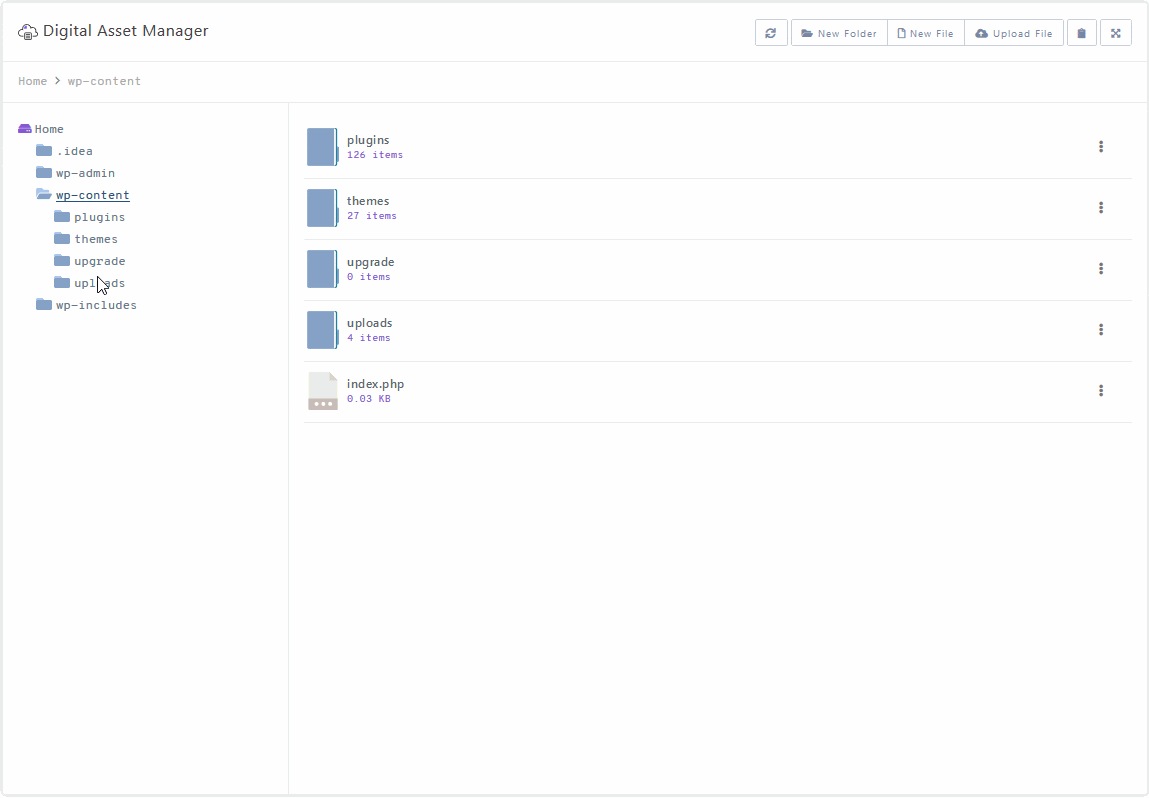The height and width of the screenshot is (798, 1149).
Task: Open the themes folder icon in file list
Action: [x=322, y=207]
